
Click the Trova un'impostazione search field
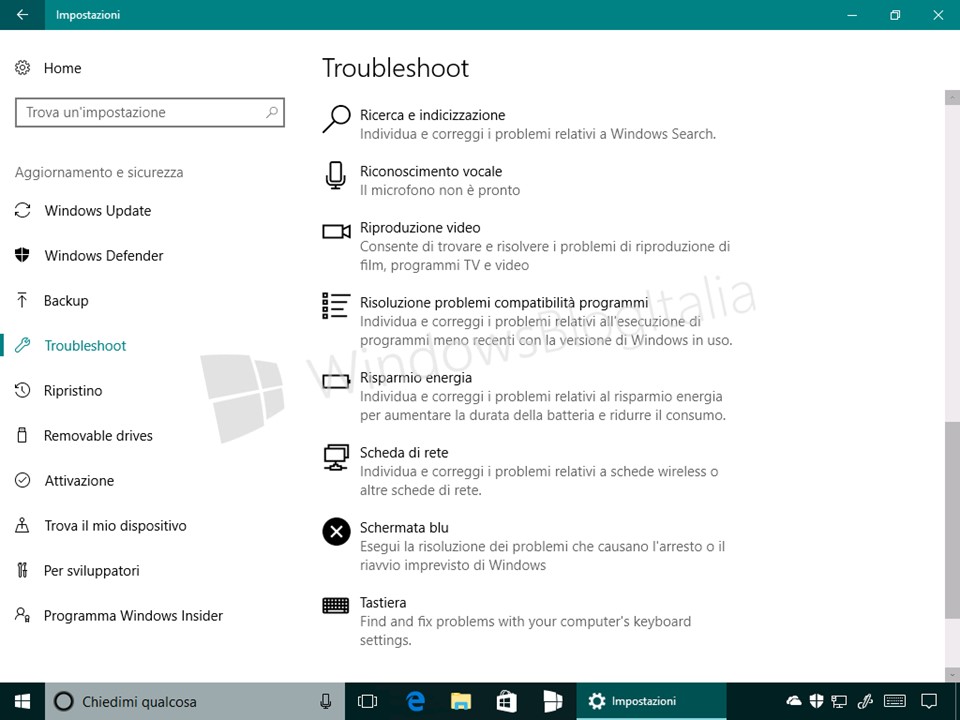[x=150, y=112]
